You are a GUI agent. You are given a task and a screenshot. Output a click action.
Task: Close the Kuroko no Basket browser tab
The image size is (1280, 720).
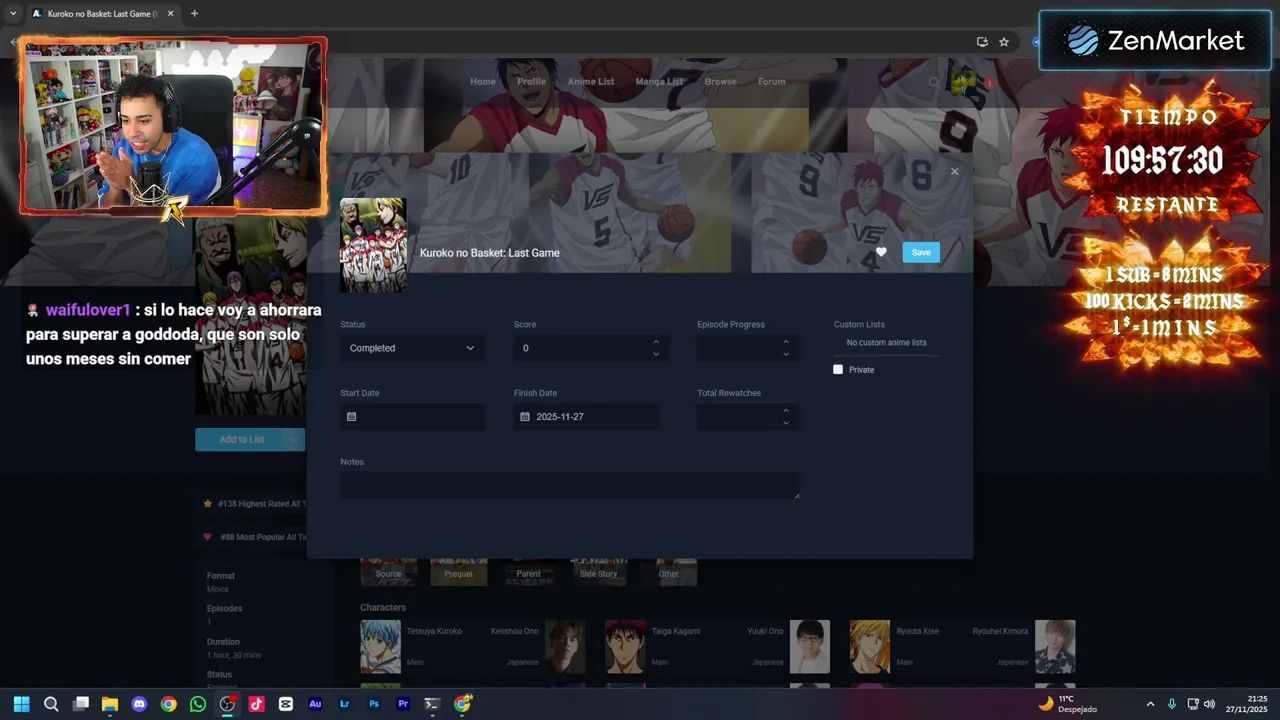pos(170,14)
